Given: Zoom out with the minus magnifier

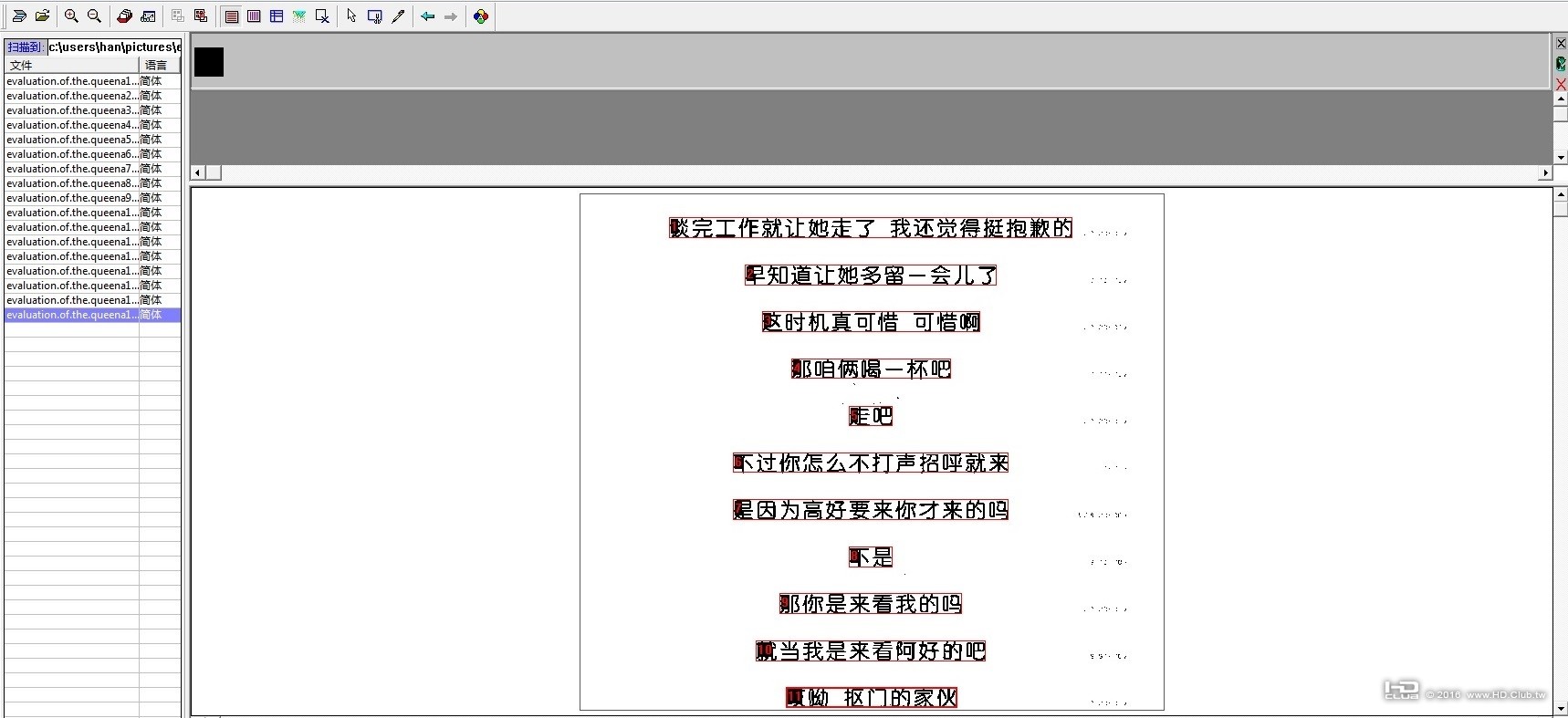Looking at the screenshot, I should [x=94, y=16].
